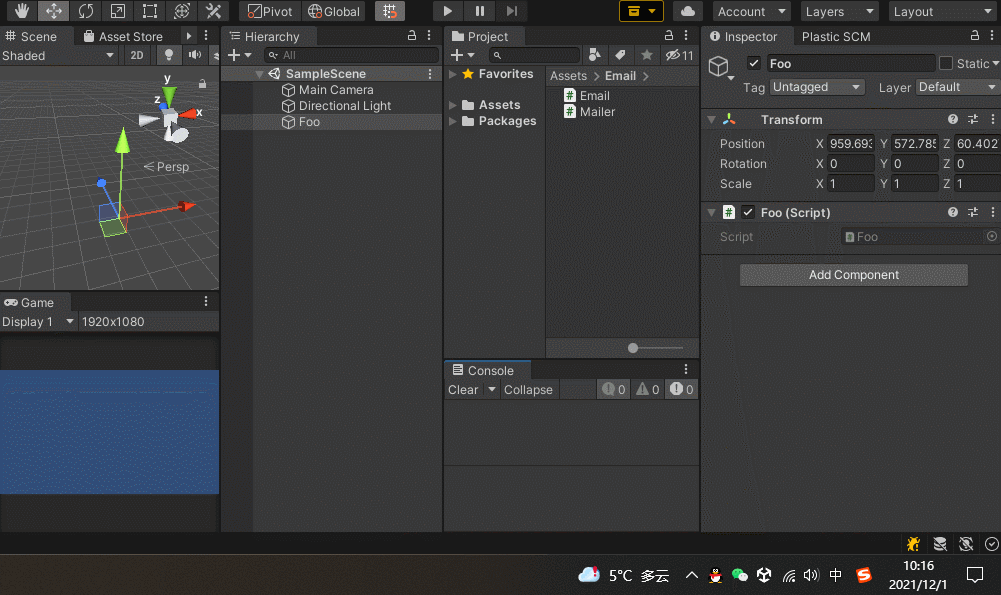The image size is (1001, 595).
Task: Toggle Collapse in console
Action: click(528, 389)
